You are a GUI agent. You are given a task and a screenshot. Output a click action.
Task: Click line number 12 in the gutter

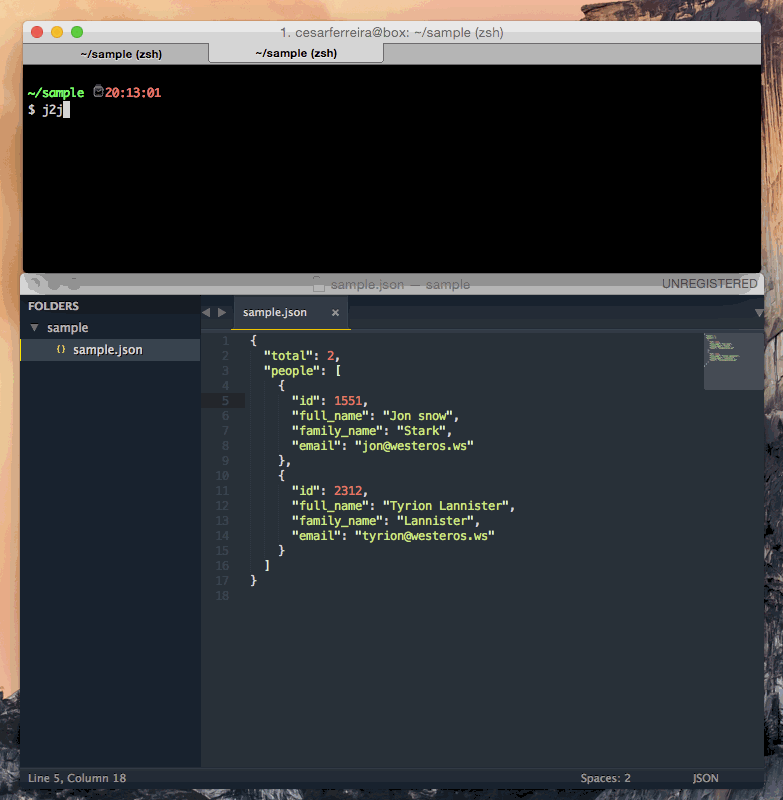(x=222, y=506)
